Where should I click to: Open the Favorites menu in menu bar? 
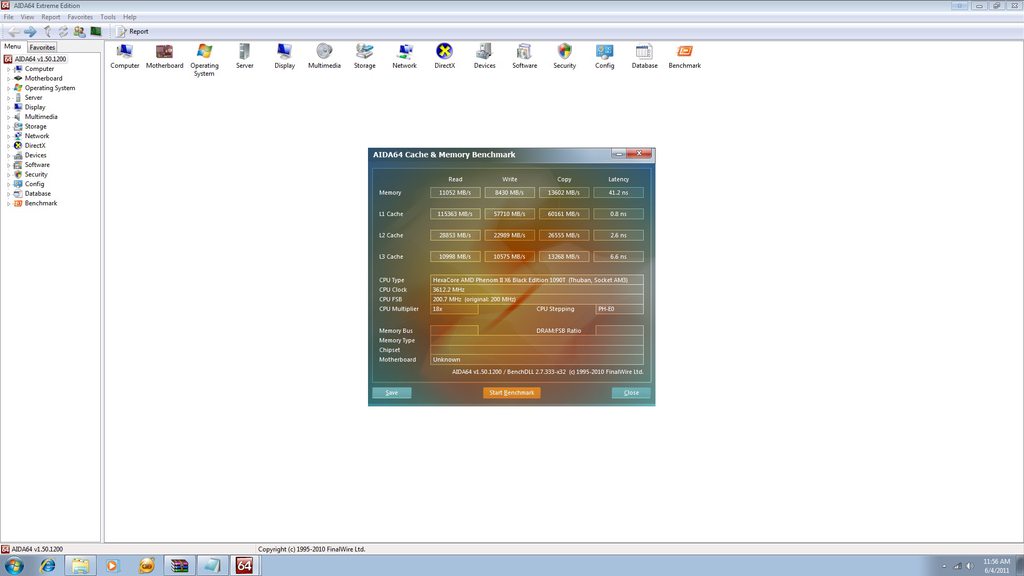click(80, 17)
